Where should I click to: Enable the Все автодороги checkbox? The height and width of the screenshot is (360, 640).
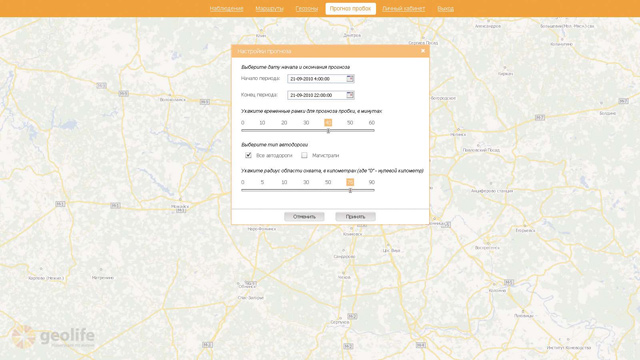[248, 155]
